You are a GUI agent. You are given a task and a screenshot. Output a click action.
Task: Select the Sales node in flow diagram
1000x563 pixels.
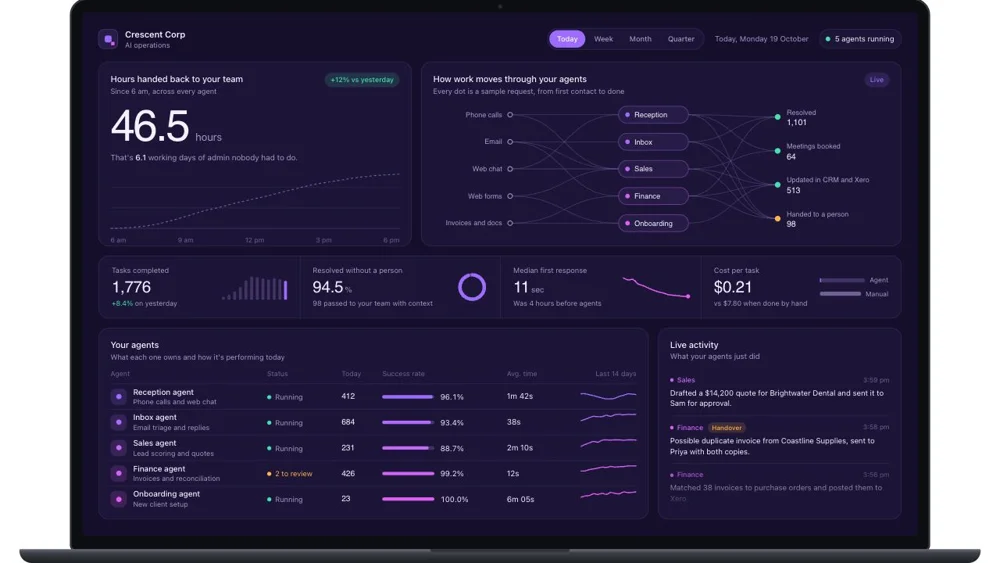point(653,169)
